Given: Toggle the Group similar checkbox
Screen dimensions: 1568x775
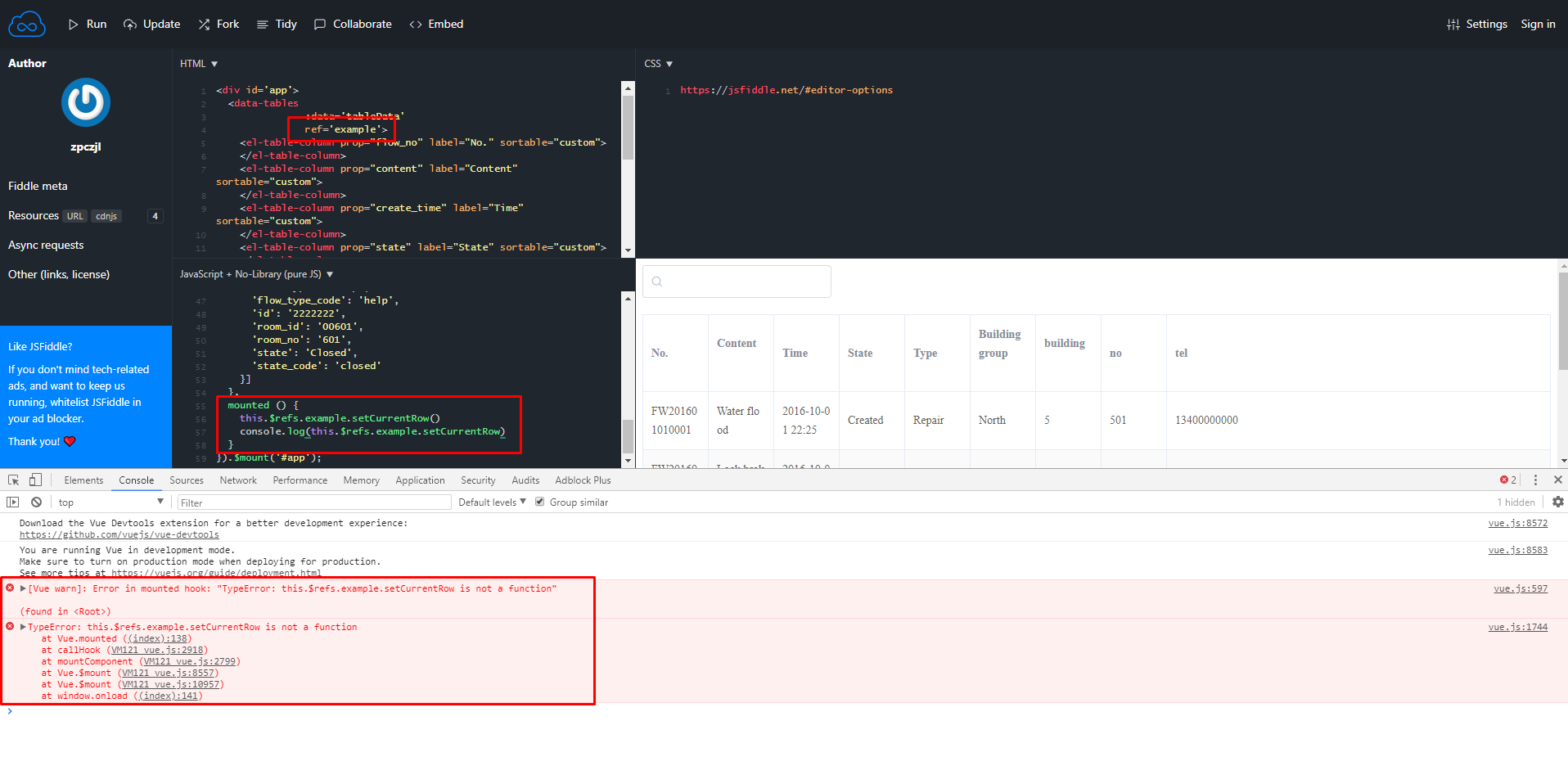Looking at the screenshot, I should (x=539, y=502).
